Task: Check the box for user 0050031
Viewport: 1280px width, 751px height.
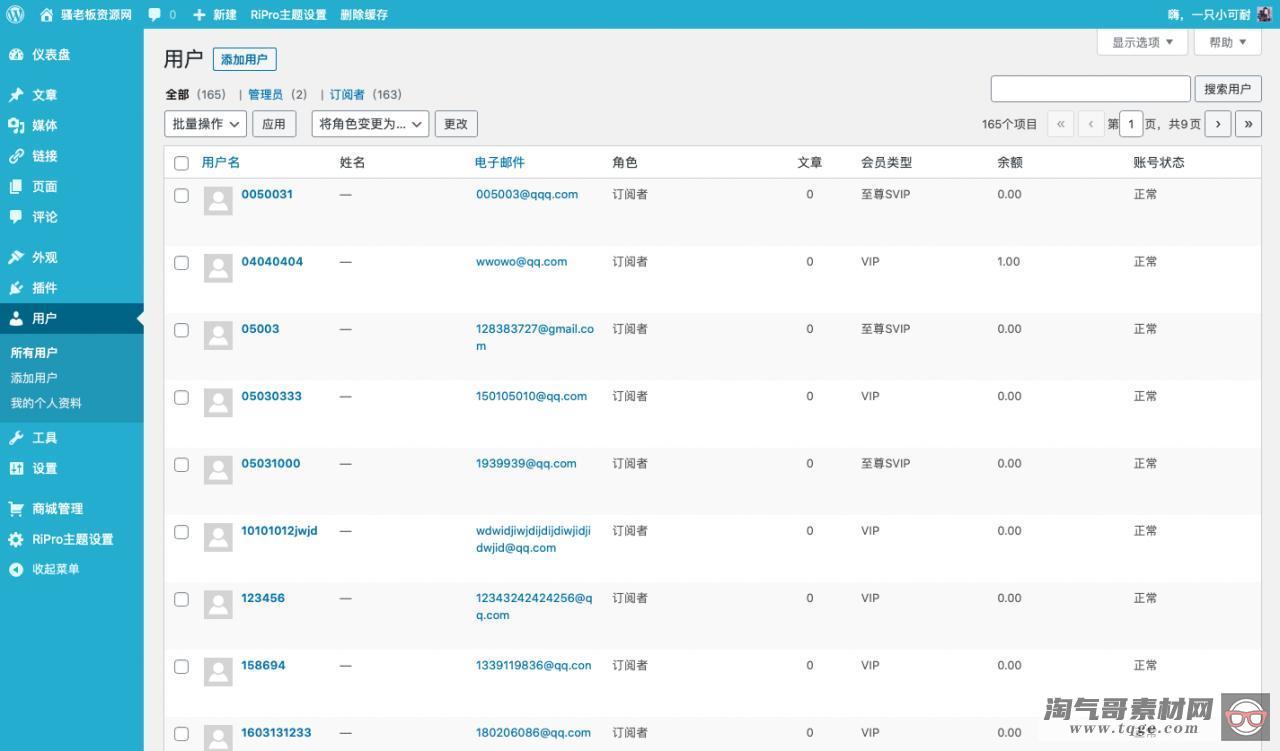Action: point(181,195)
